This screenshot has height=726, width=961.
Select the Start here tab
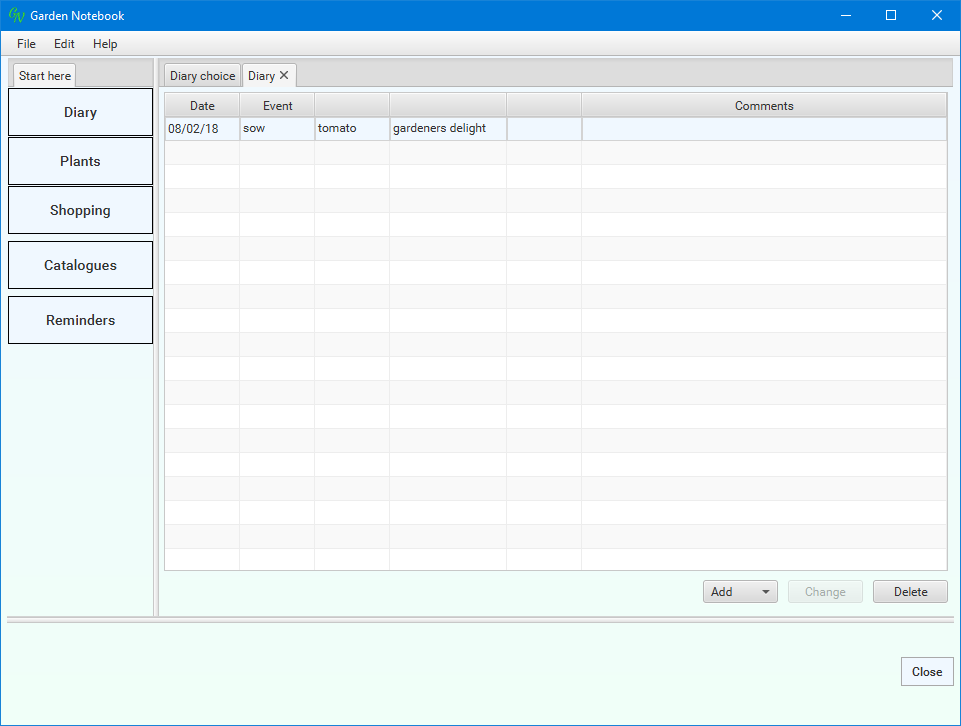pyautogui.click(x=45, y=76)
